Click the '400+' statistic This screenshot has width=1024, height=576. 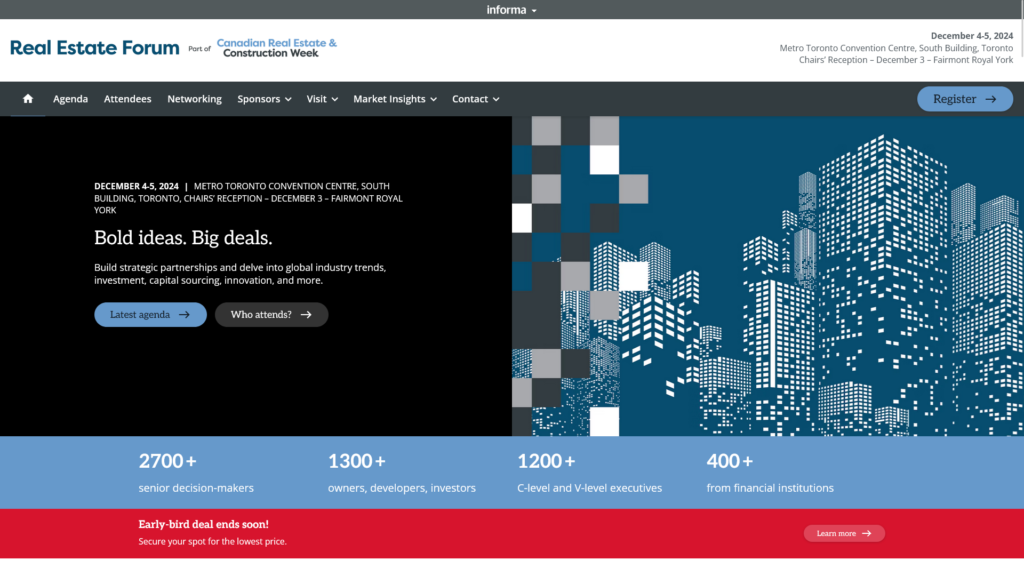pyautogui.click(x=729, y=461)
